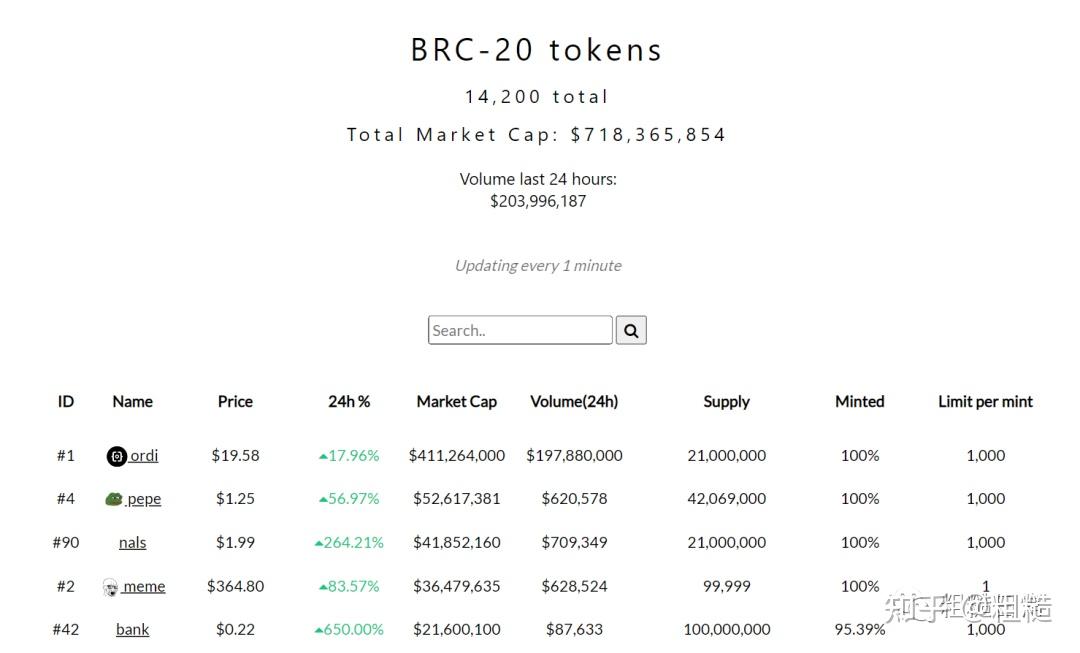Sort by the Market Cap column header
This screenshot has height=653, width=1080.
[x=457, y=402]
